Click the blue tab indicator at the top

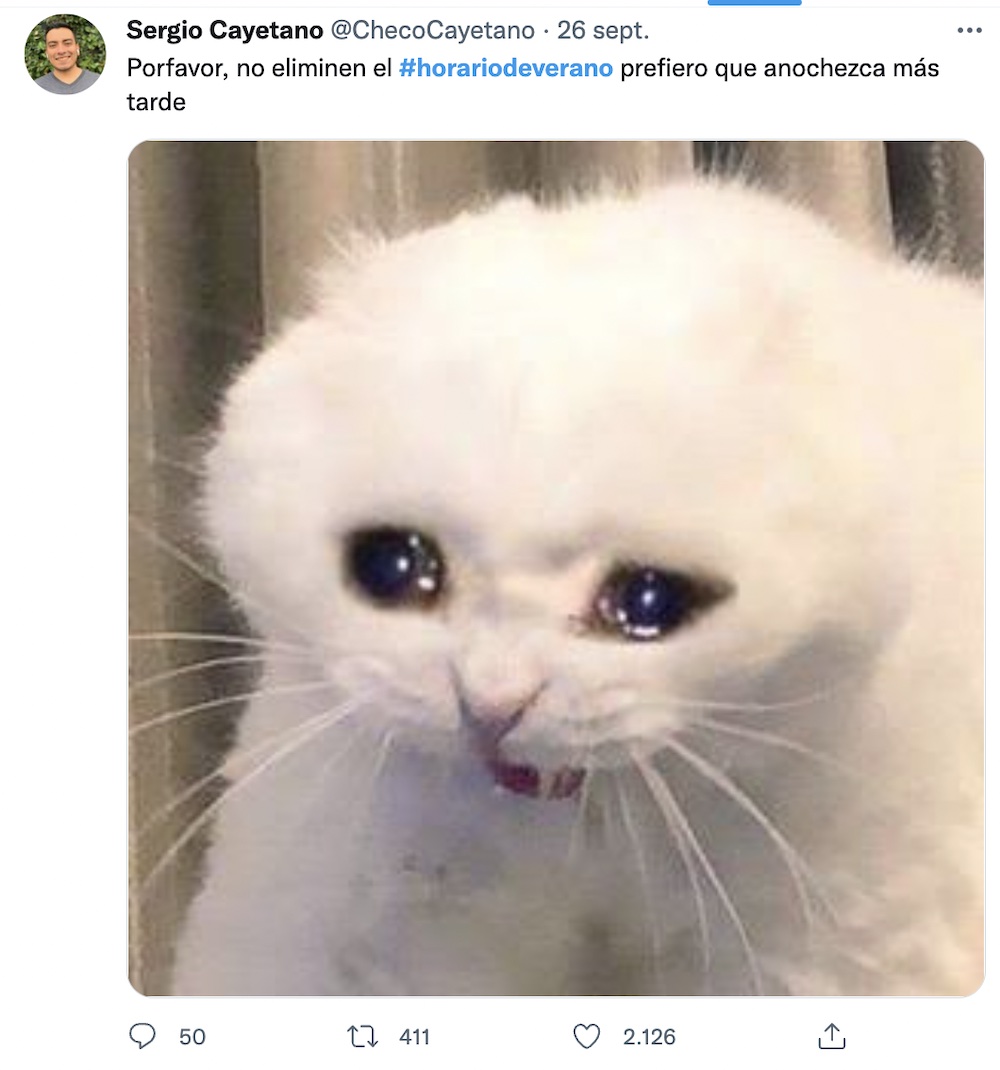[754, 3]
